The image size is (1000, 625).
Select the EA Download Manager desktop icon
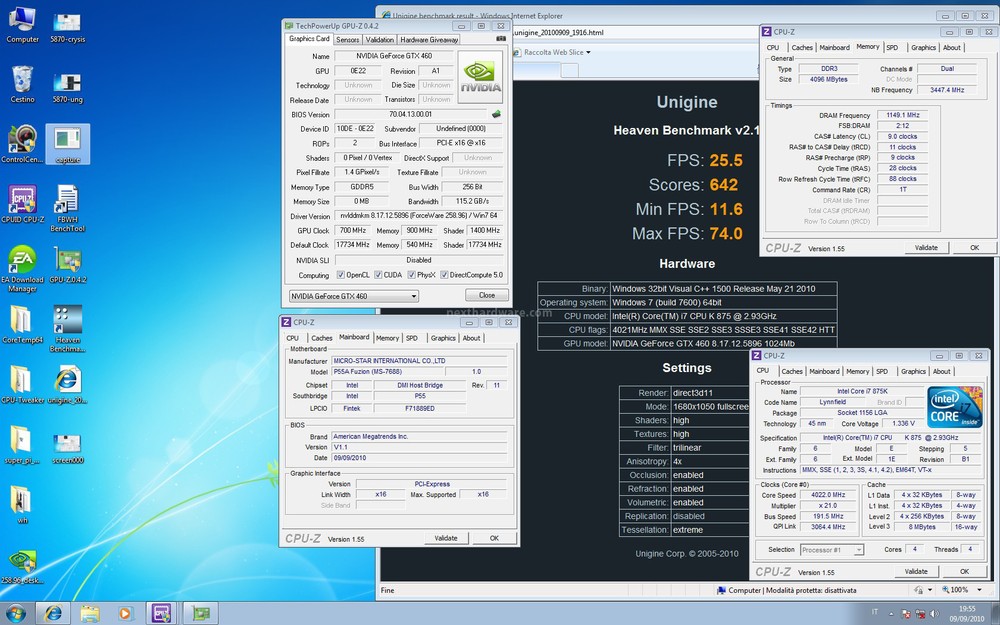pyautogui.click(x=22, y=268)
